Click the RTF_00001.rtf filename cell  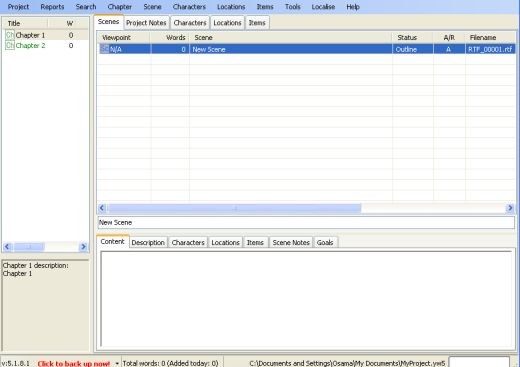point(490,49)
